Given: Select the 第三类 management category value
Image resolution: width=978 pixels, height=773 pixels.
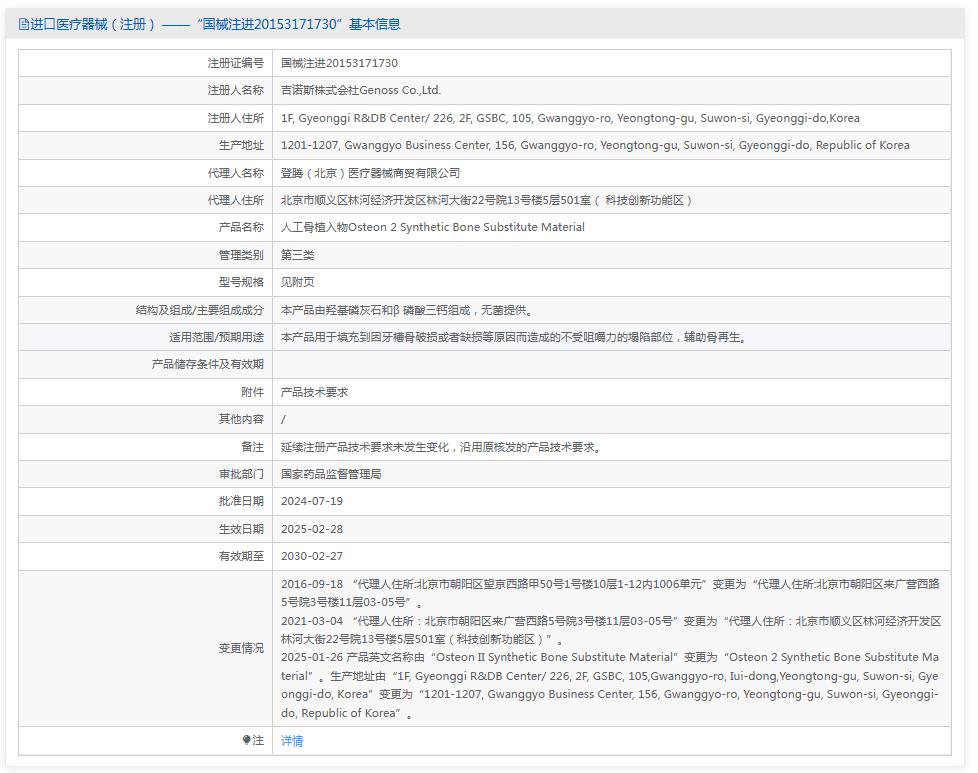Looking at the screenshot, I should (298, 255).
